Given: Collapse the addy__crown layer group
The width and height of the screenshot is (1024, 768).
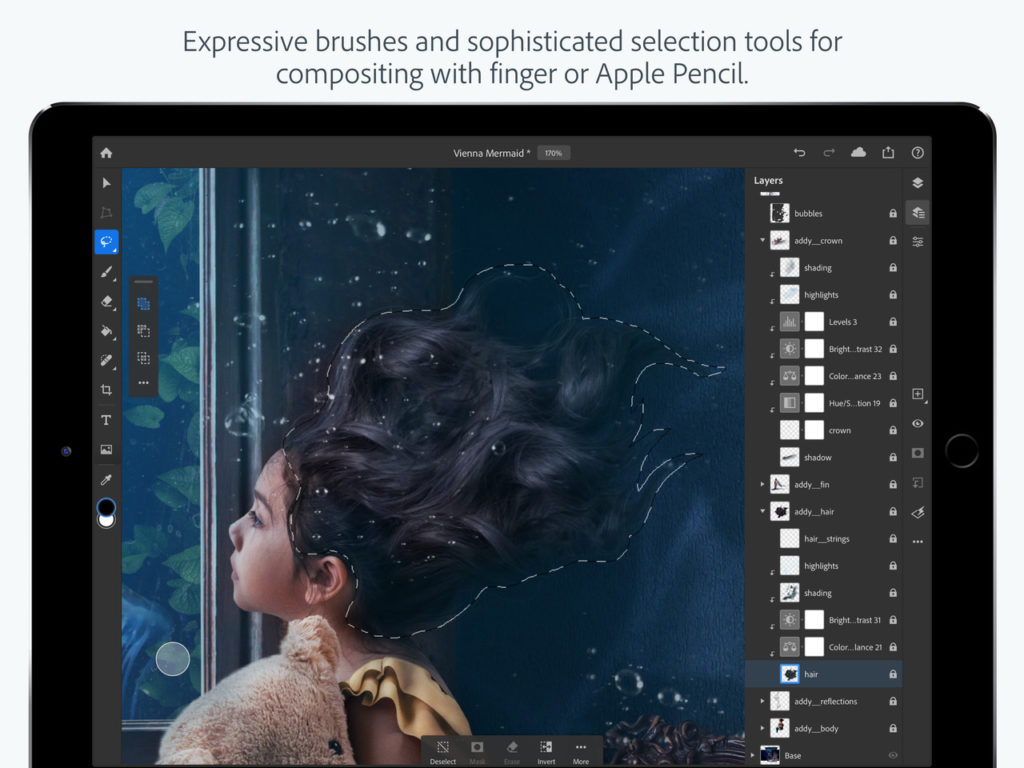Looking at the screenshot, I should (762, 240).
